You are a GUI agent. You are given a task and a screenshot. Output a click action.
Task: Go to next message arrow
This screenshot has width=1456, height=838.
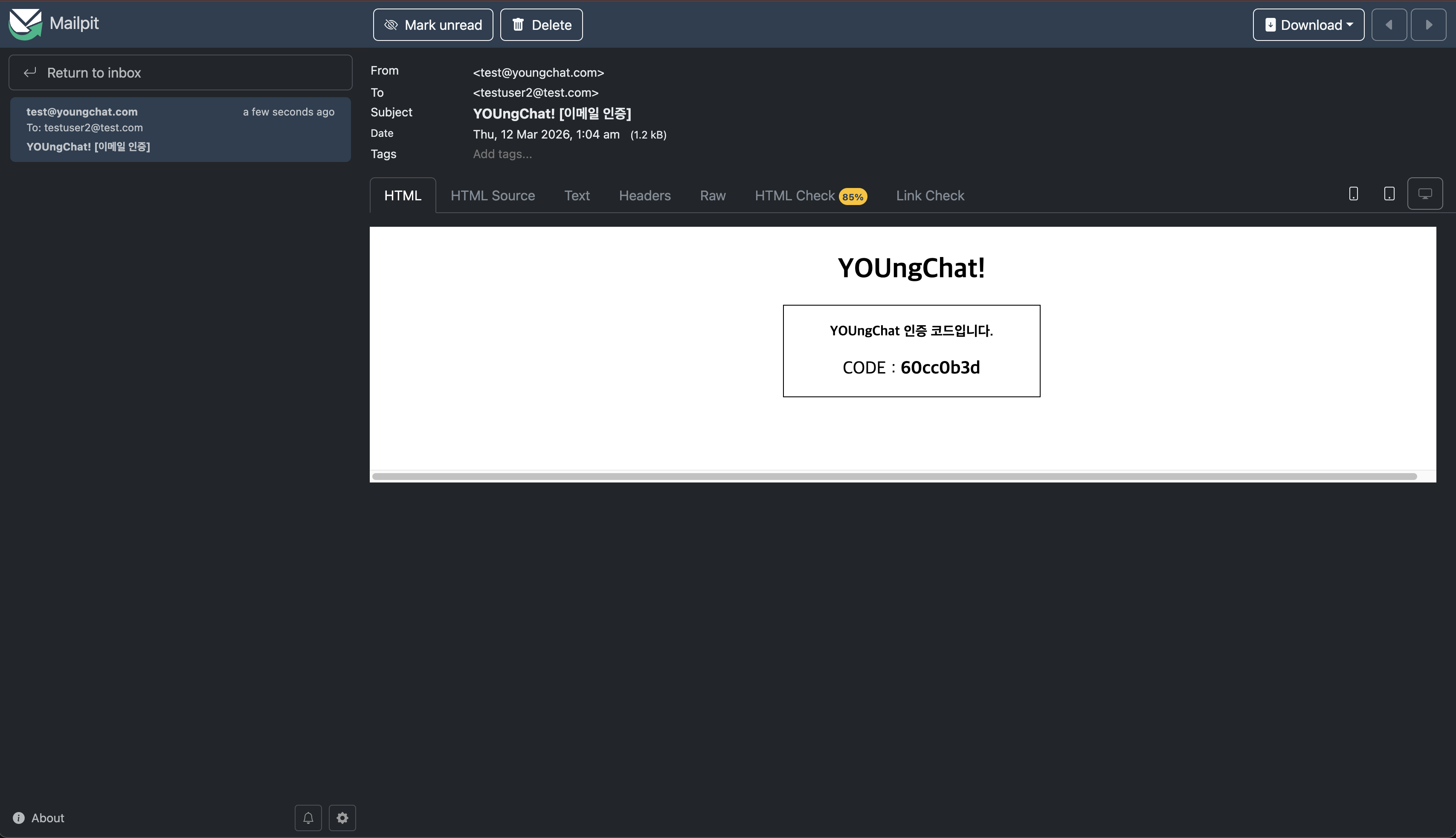tap(1428, 25)
